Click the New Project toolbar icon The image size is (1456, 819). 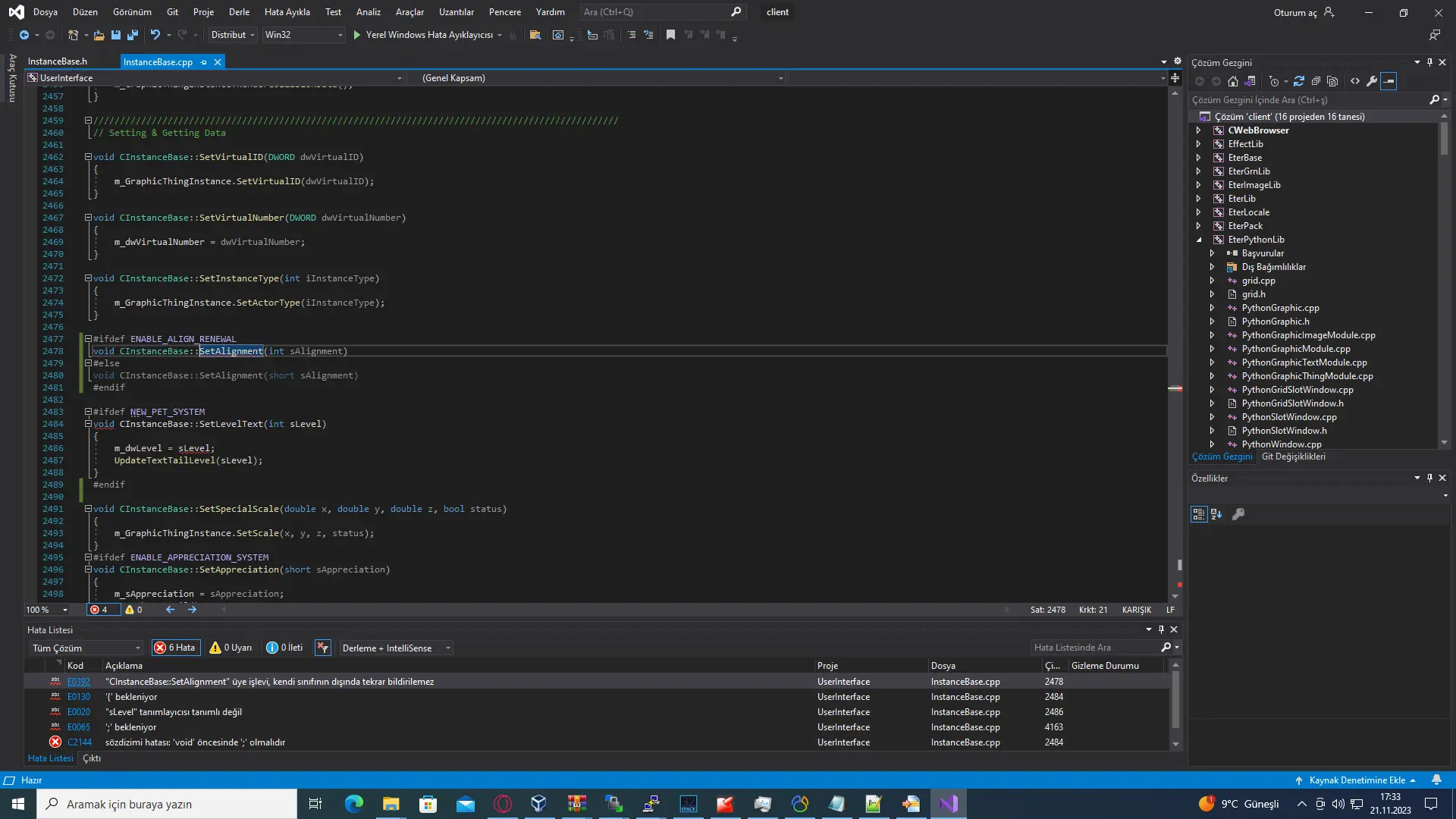click(x=73, y=35)
